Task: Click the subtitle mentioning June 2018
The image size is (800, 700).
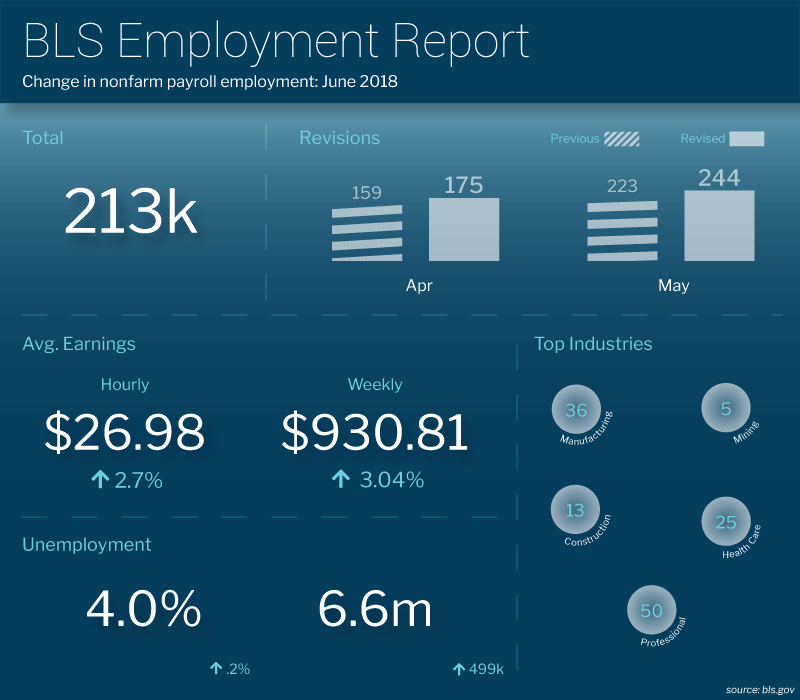Action: click(x=210, y=82)
